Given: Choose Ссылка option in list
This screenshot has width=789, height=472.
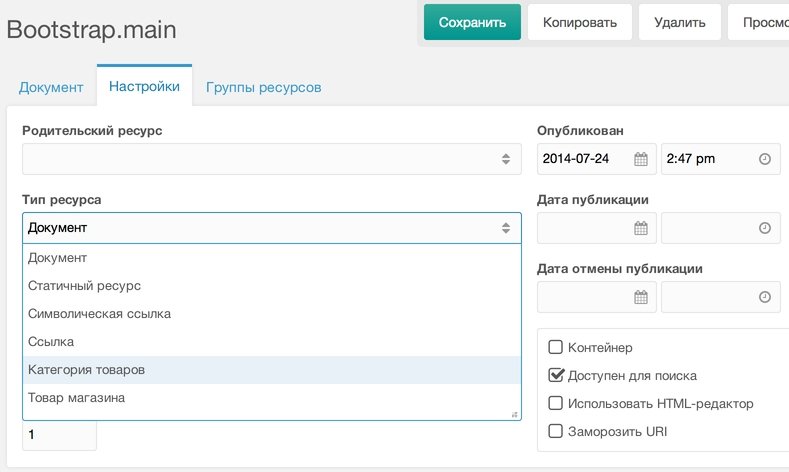Looking at the screenshot, I should [x=272, y=342].
